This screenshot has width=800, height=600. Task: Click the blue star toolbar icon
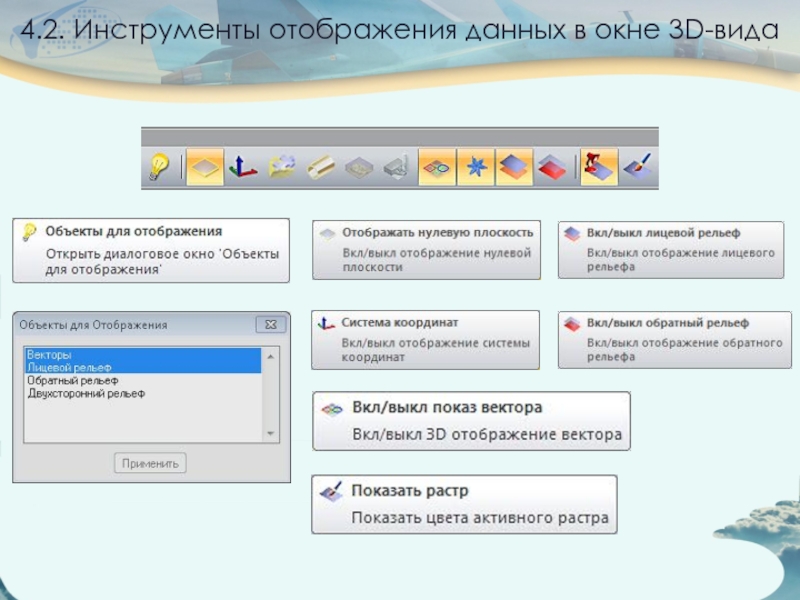pyautogui.click(x=476, y=167)
